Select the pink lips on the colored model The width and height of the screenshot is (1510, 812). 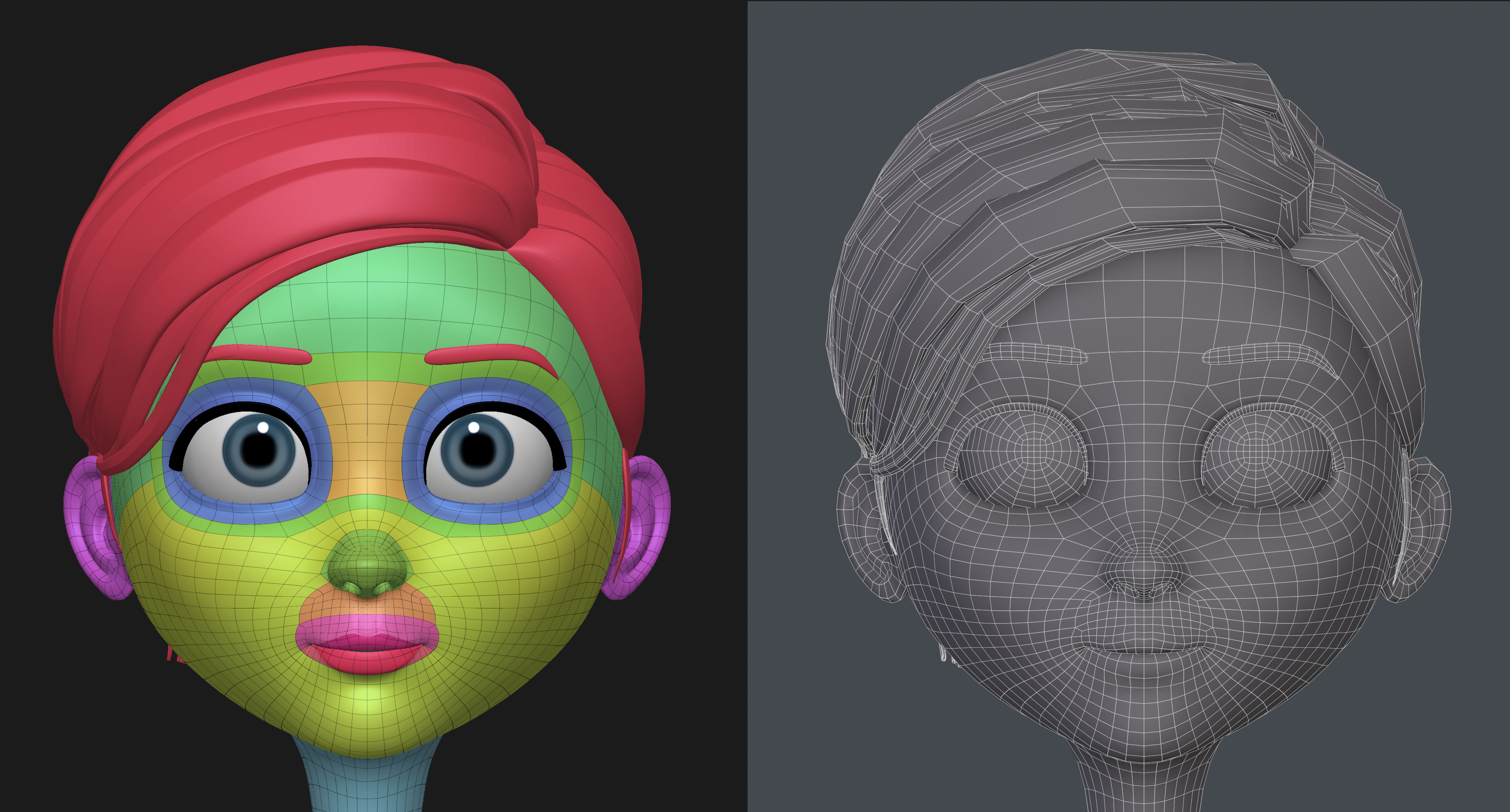click(x=367, y=644)
